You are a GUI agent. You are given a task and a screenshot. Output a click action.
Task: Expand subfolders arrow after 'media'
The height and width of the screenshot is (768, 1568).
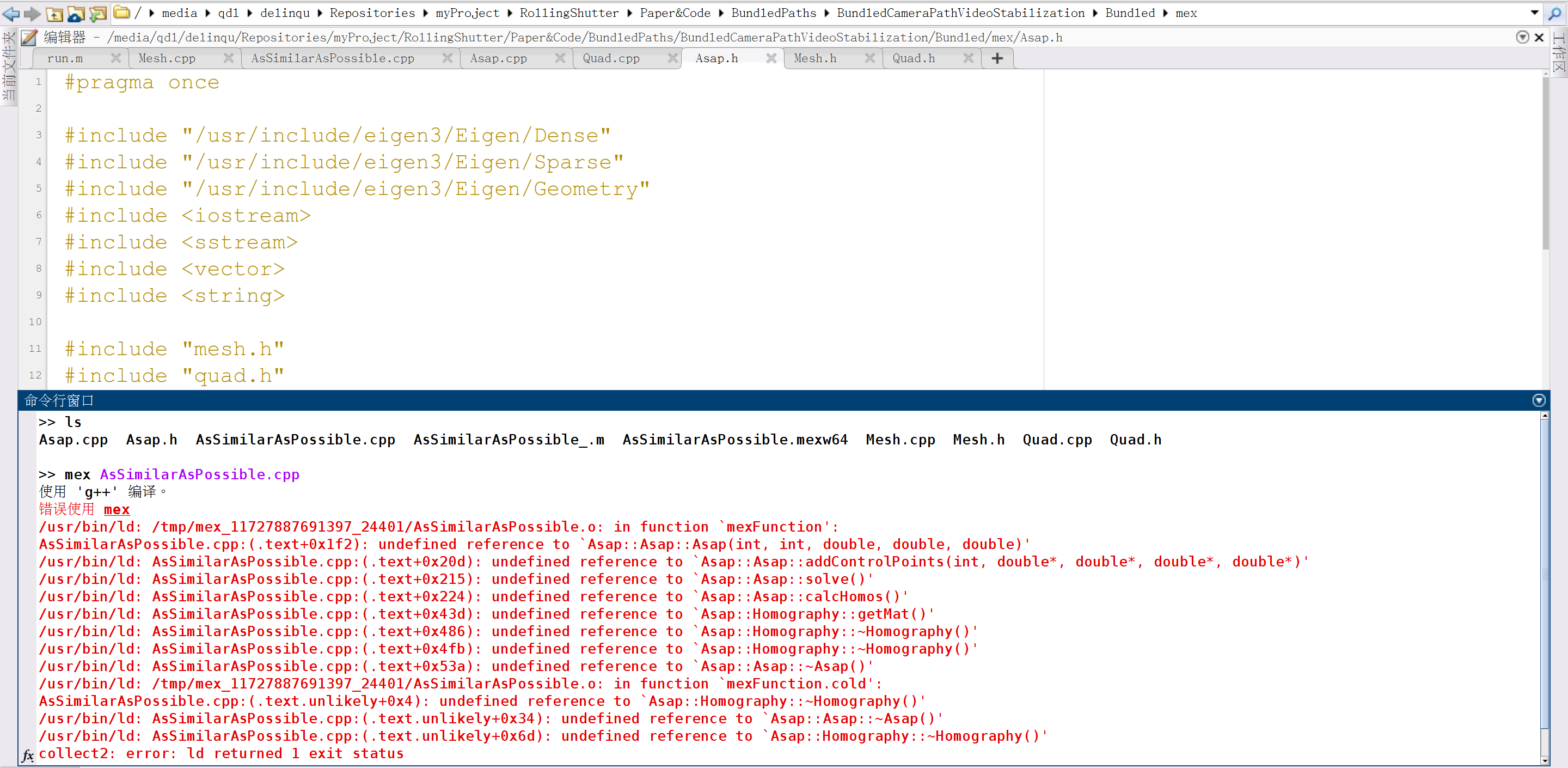click(207, 14)
